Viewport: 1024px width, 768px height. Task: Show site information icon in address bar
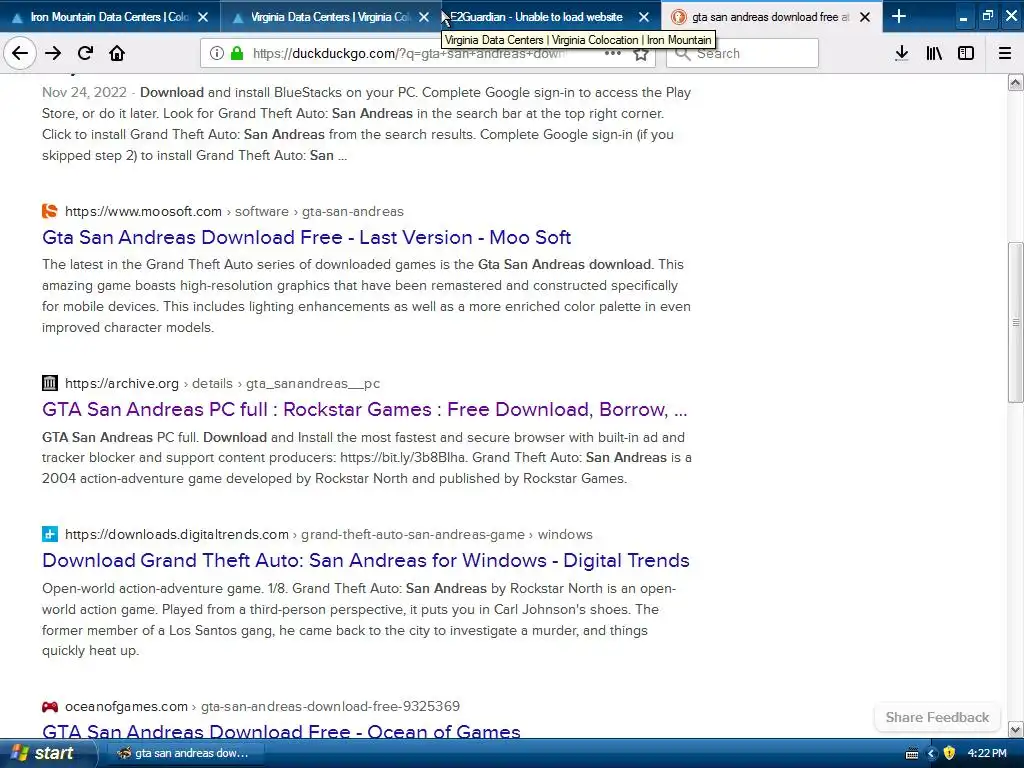(x=217, y=53)
